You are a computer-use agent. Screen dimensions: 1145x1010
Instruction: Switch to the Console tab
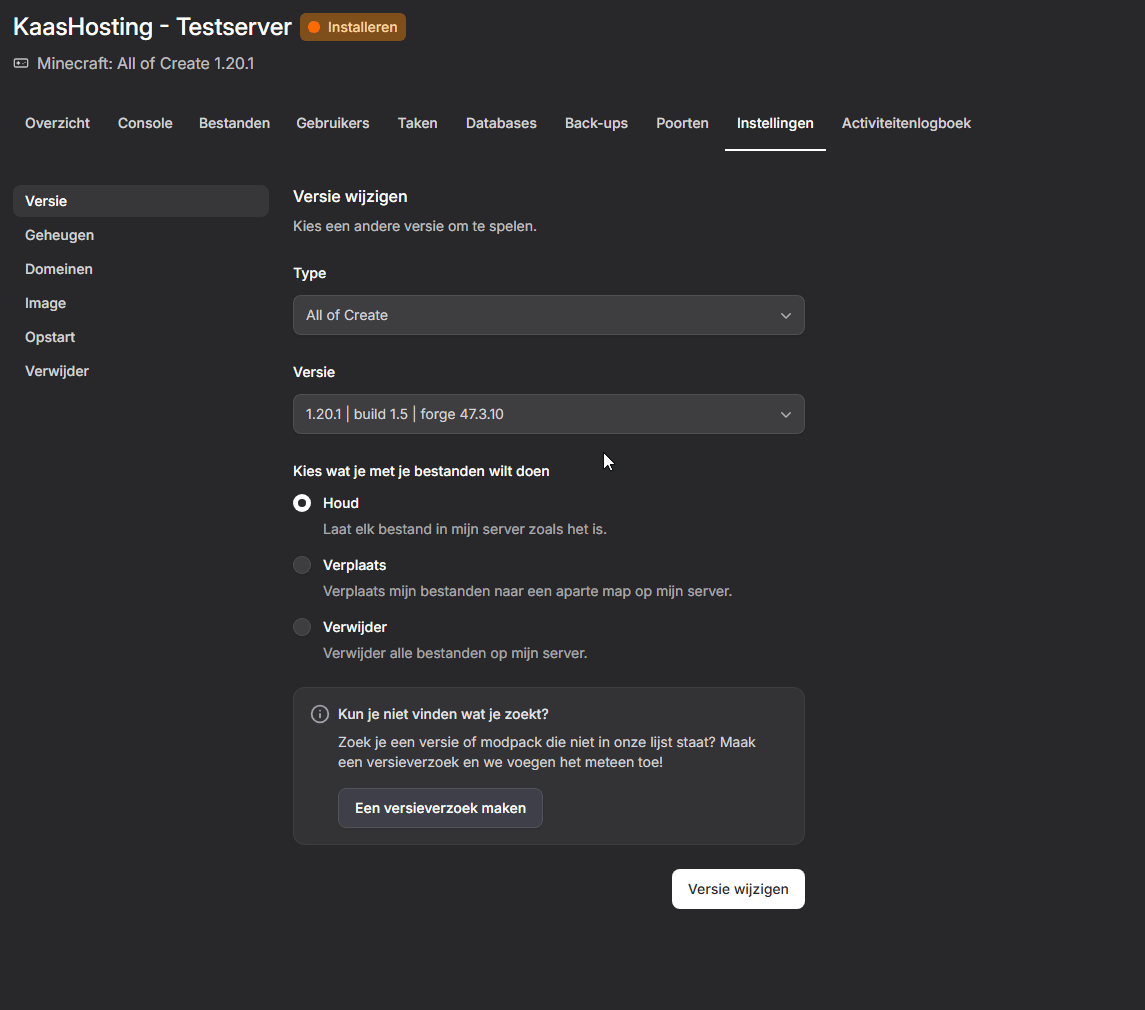(145, 123)
